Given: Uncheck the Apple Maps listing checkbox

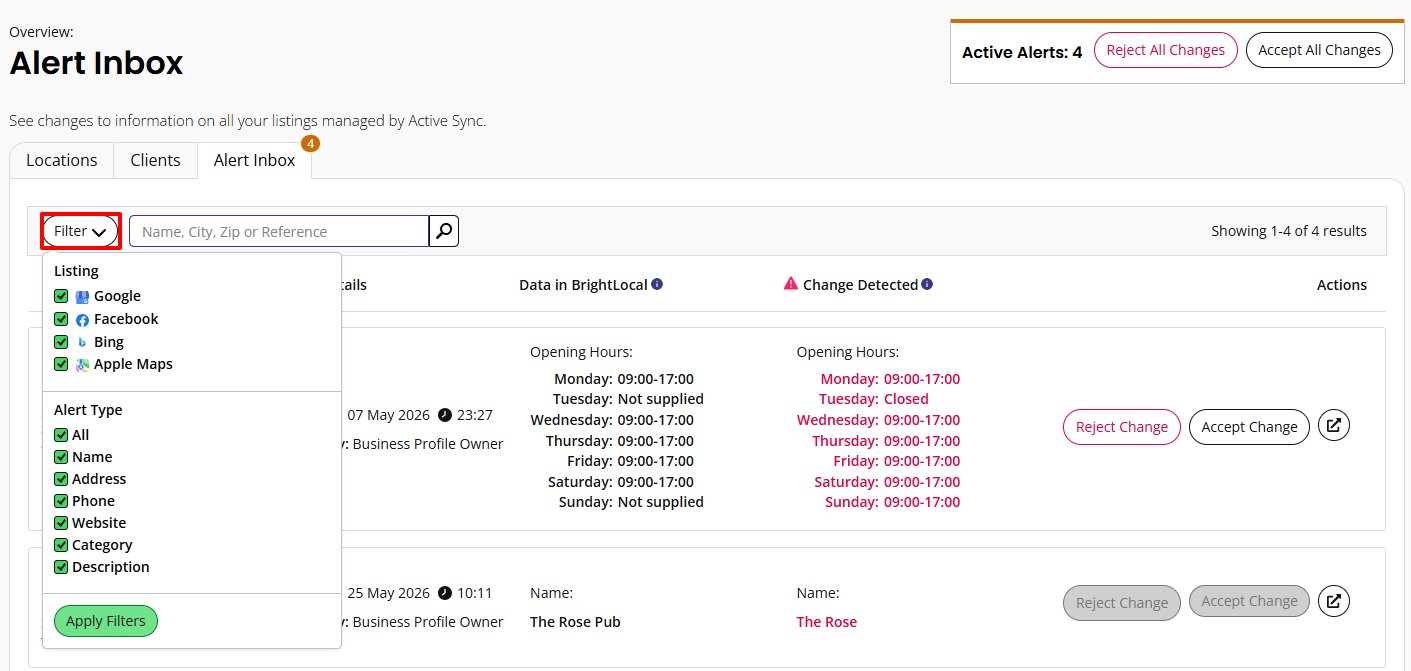Looking at the screenshot, I should 61,364.
